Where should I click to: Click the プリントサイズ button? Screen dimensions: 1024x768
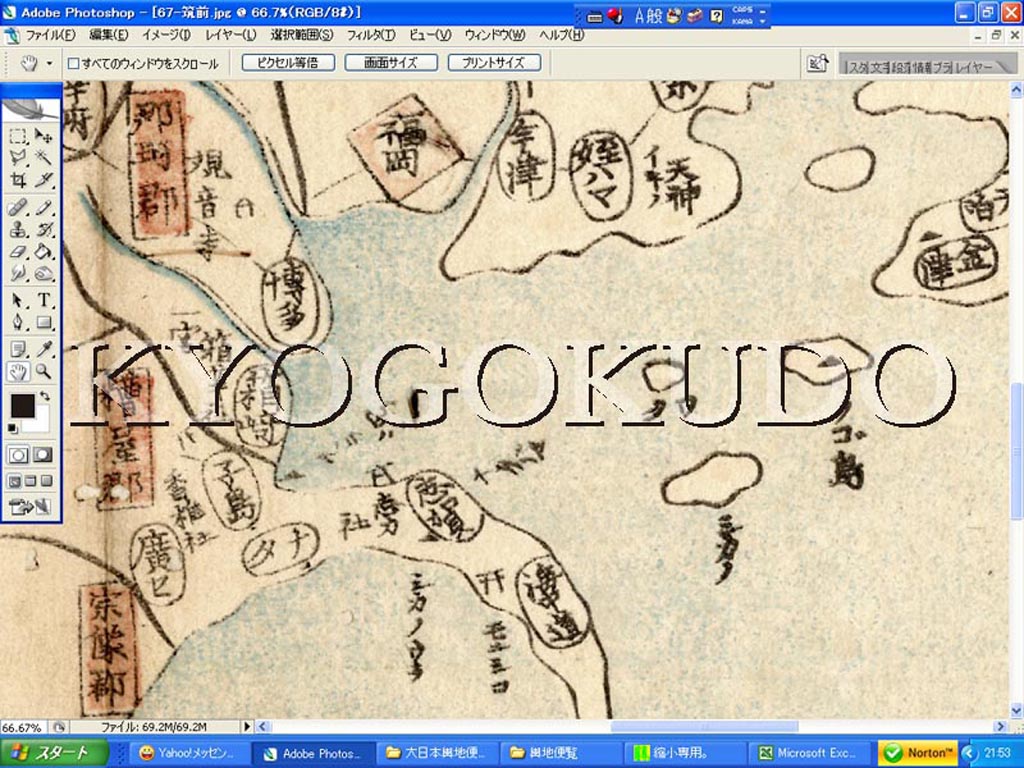click(494, 63)
